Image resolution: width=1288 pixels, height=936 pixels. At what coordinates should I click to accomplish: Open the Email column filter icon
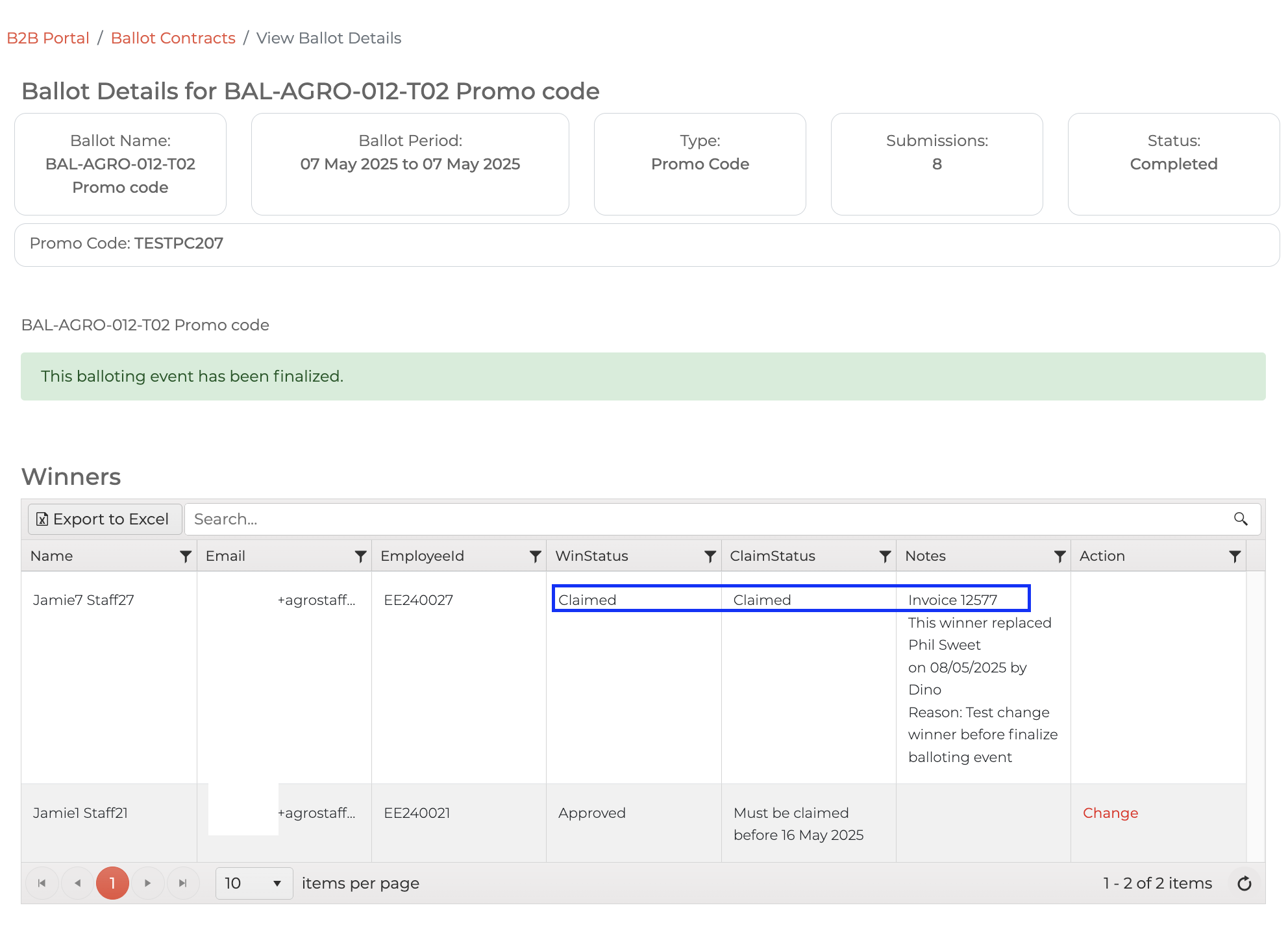click(x=360, y=556)
